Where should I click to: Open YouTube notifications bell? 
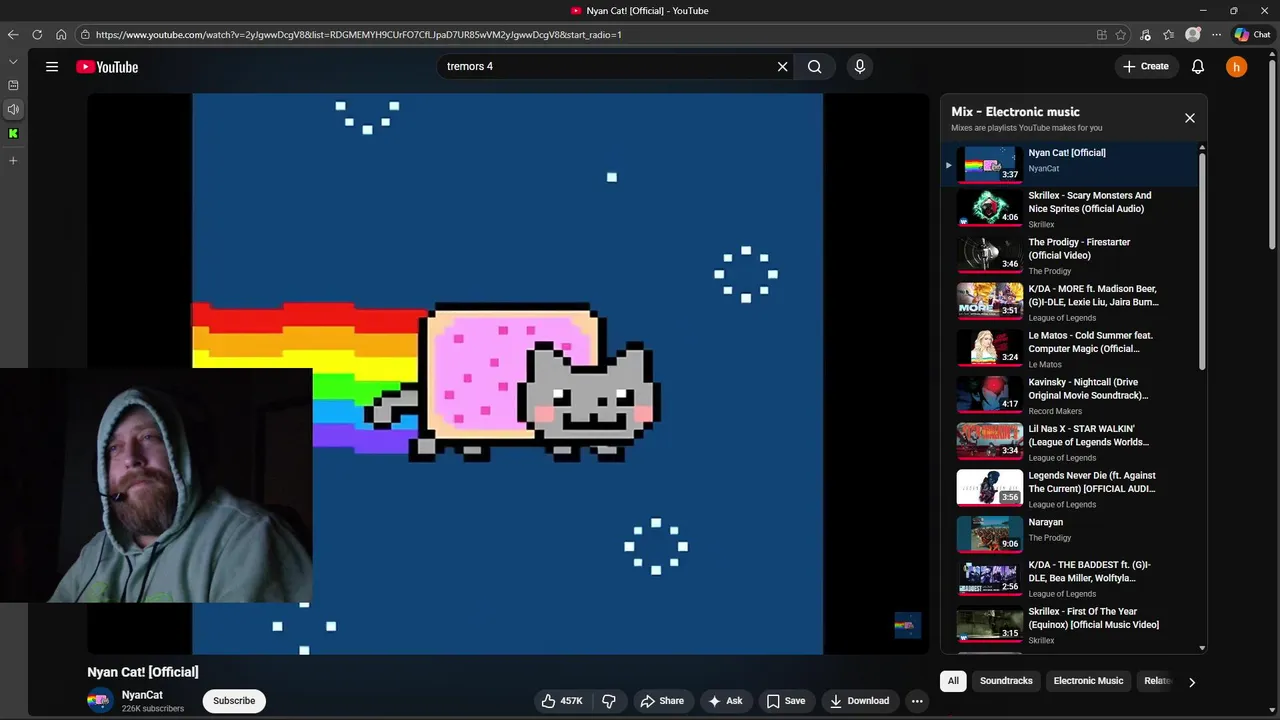pos(1198,67)
